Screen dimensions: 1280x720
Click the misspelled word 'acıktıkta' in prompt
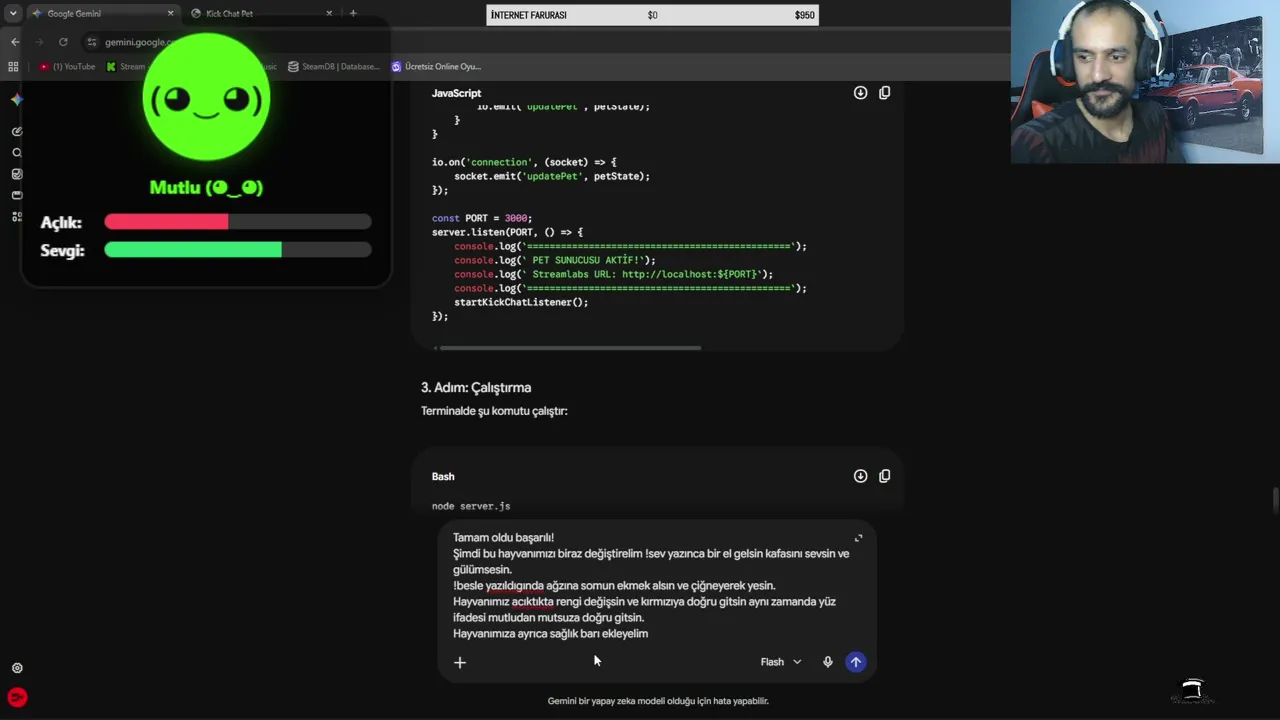[532, 602]
